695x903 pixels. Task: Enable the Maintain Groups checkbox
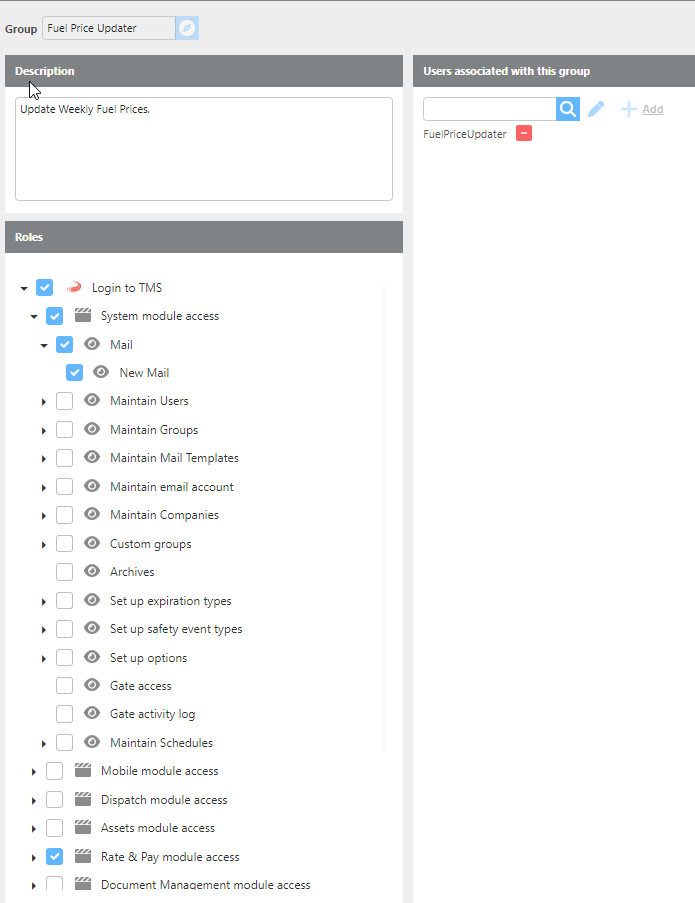(64, 430)
